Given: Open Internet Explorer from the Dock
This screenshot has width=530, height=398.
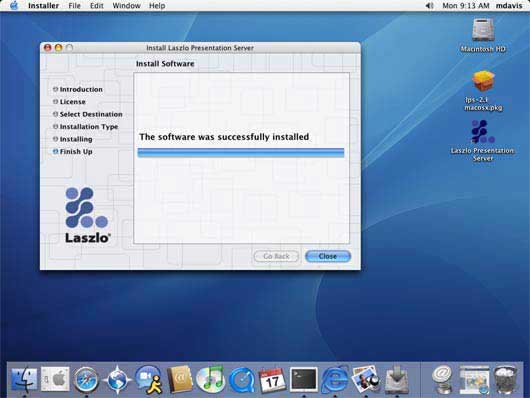Looking at the screenshot, I should (x=334, y=380).
